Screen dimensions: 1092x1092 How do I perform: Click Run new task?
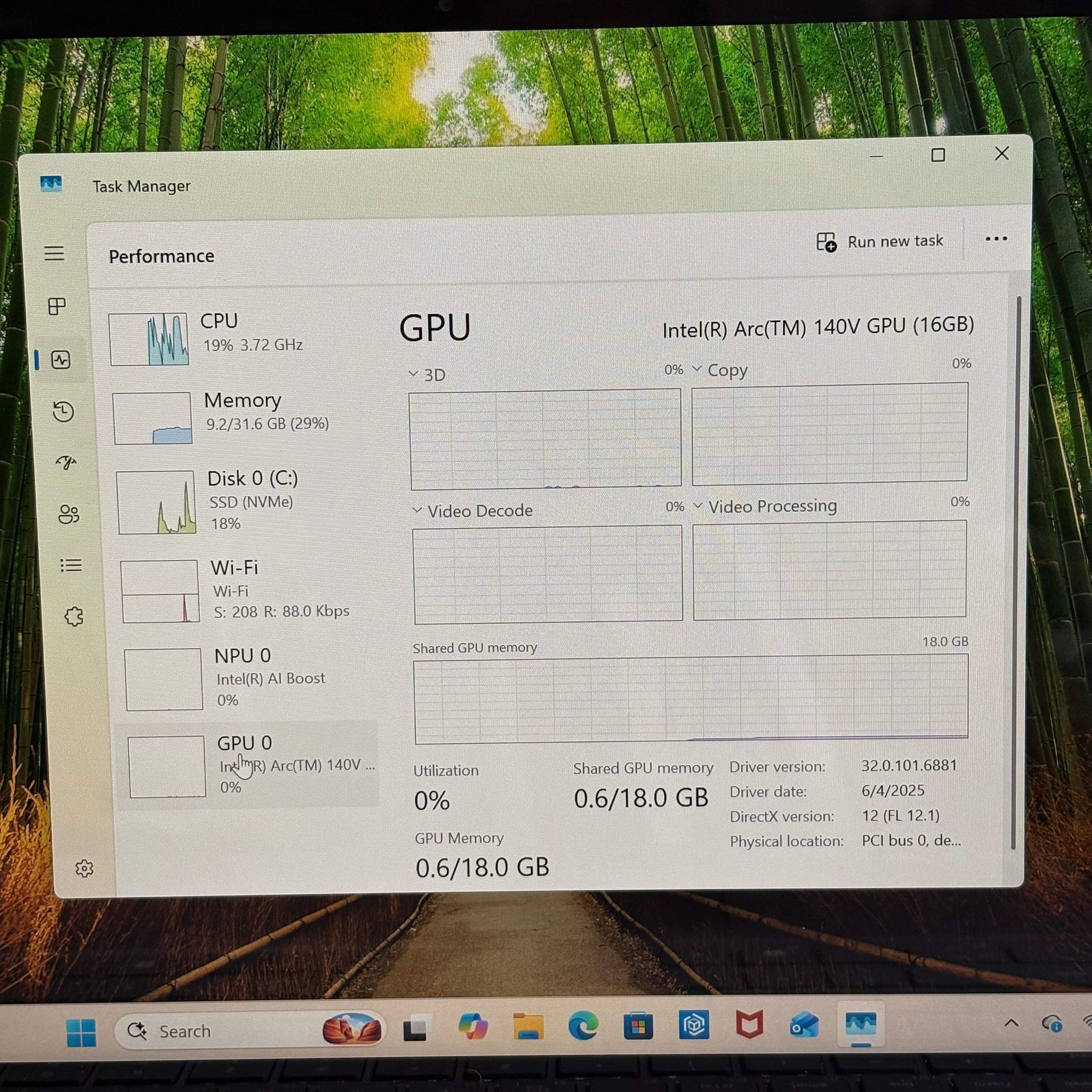880,242
